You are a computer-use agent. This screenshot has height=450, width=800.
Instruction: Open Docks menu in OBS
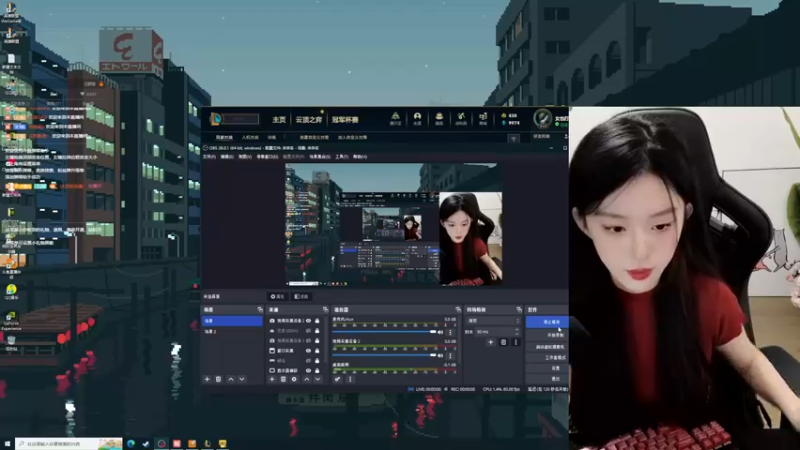click(267, 157)
